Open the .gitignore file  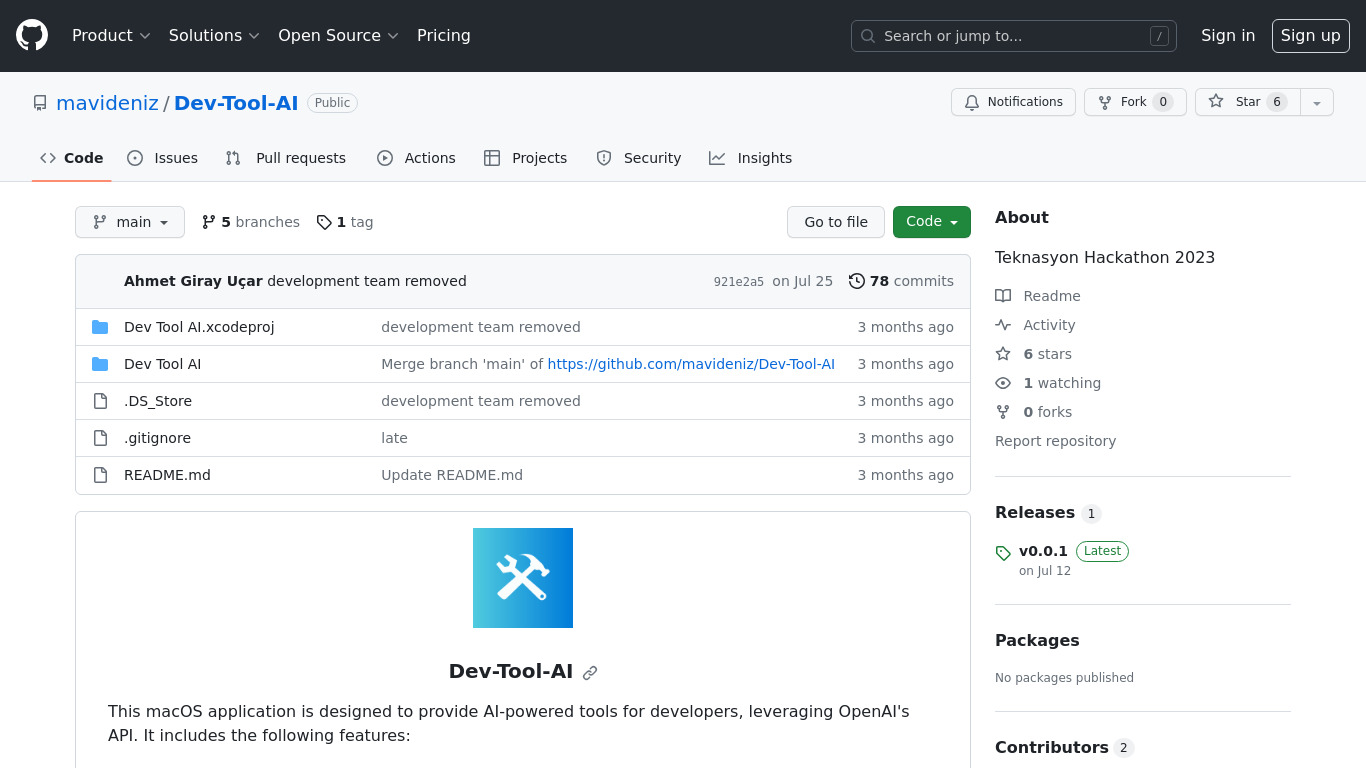(157, 438)
